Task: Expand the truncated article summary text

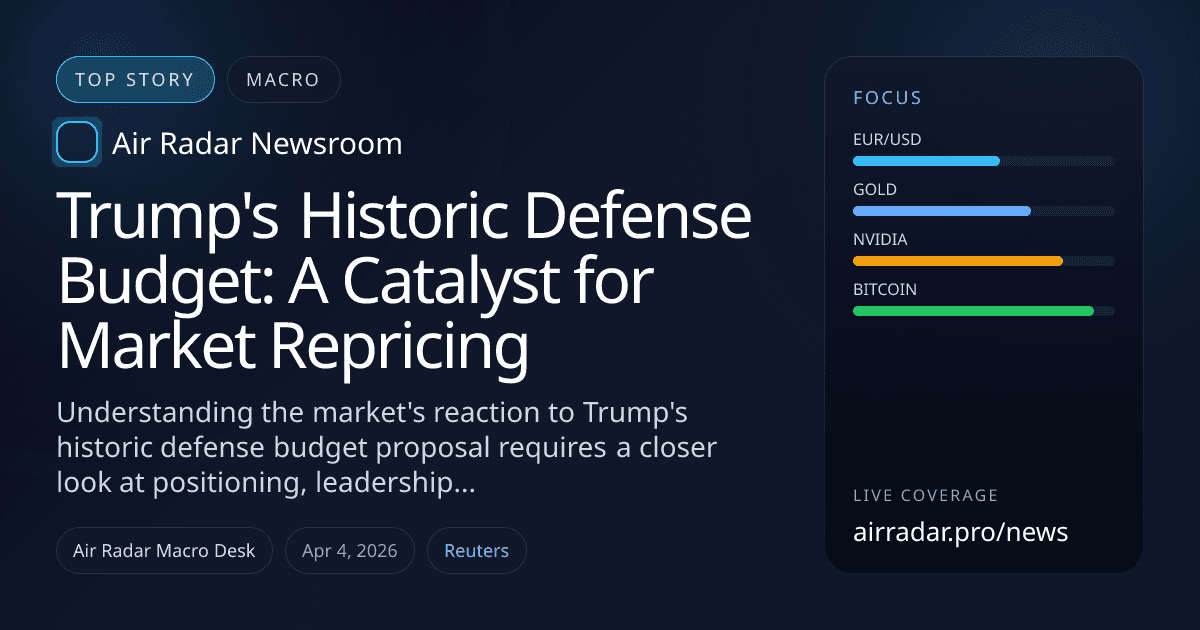Action: 388,447
